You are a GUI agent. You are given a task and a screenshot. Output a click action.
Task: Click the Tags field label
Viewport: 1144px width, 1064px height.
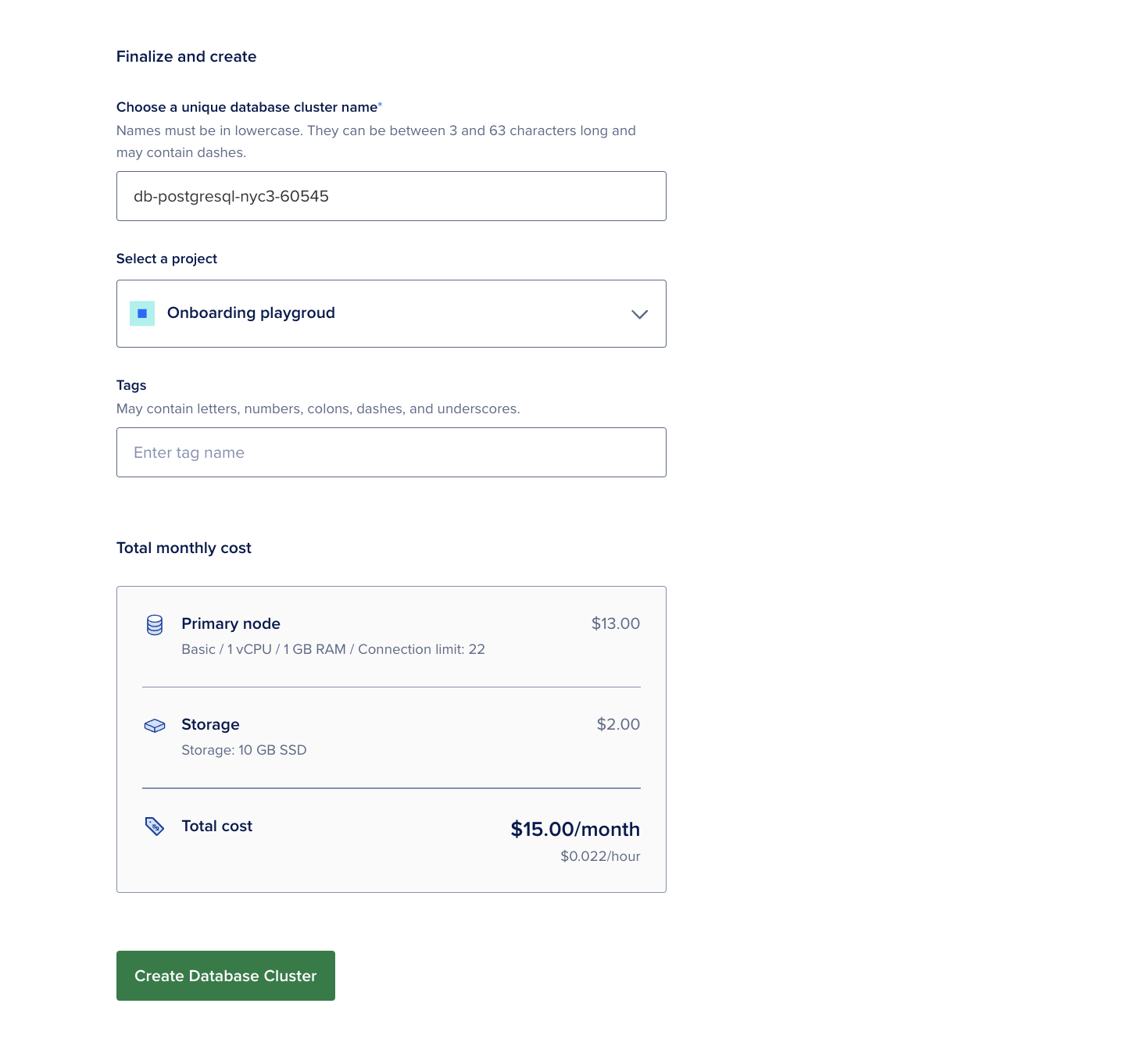[131, 385]
